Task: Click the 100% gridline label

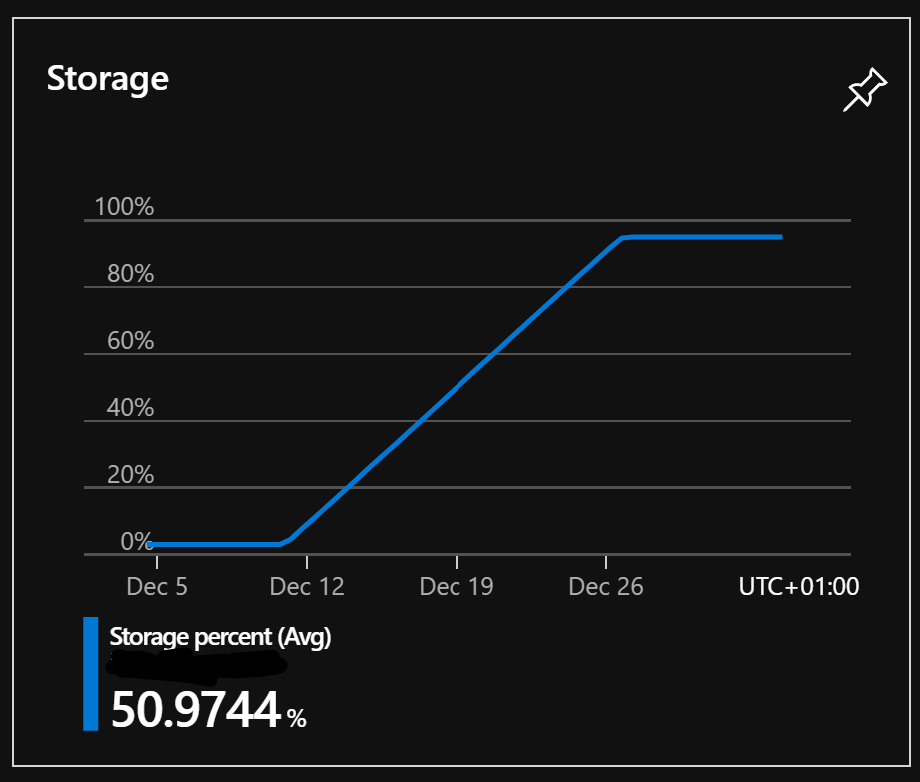Action: pyautogui.click(x=127, y=206)
